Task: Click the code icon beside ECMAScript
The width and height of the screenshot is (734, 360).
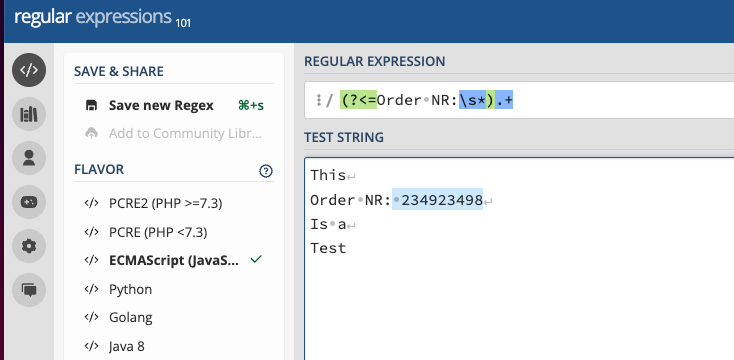Action: [x=91, y=260]
